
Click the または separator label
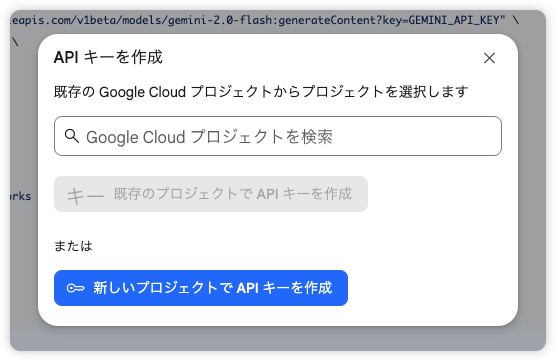pos(73,246)
